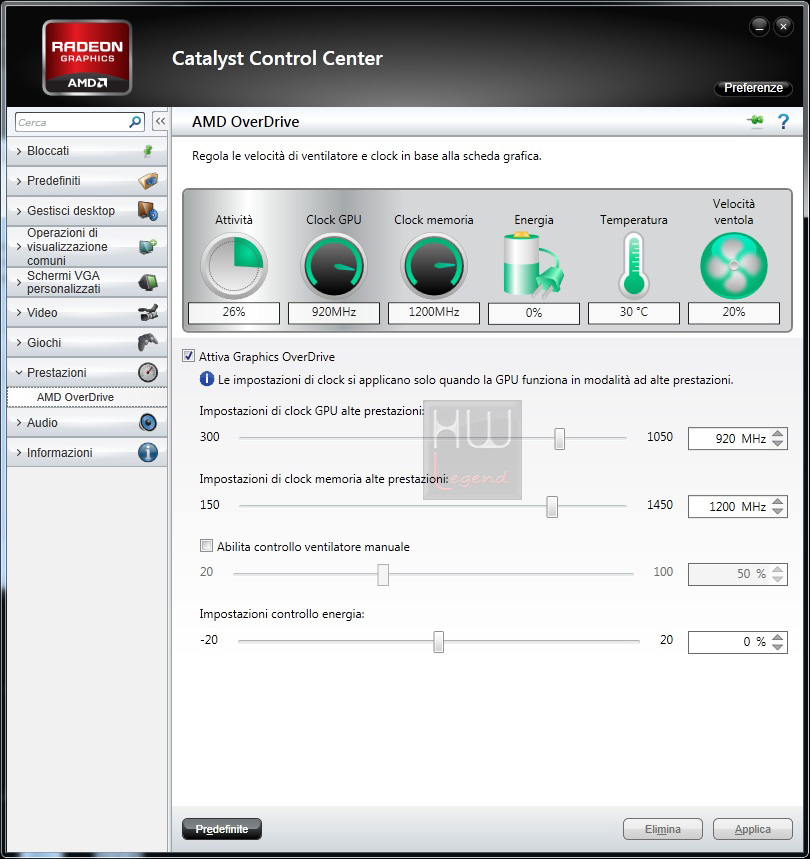810x859 pixels.
Task: Click the Elimina button
Action: tap(663, 829)
